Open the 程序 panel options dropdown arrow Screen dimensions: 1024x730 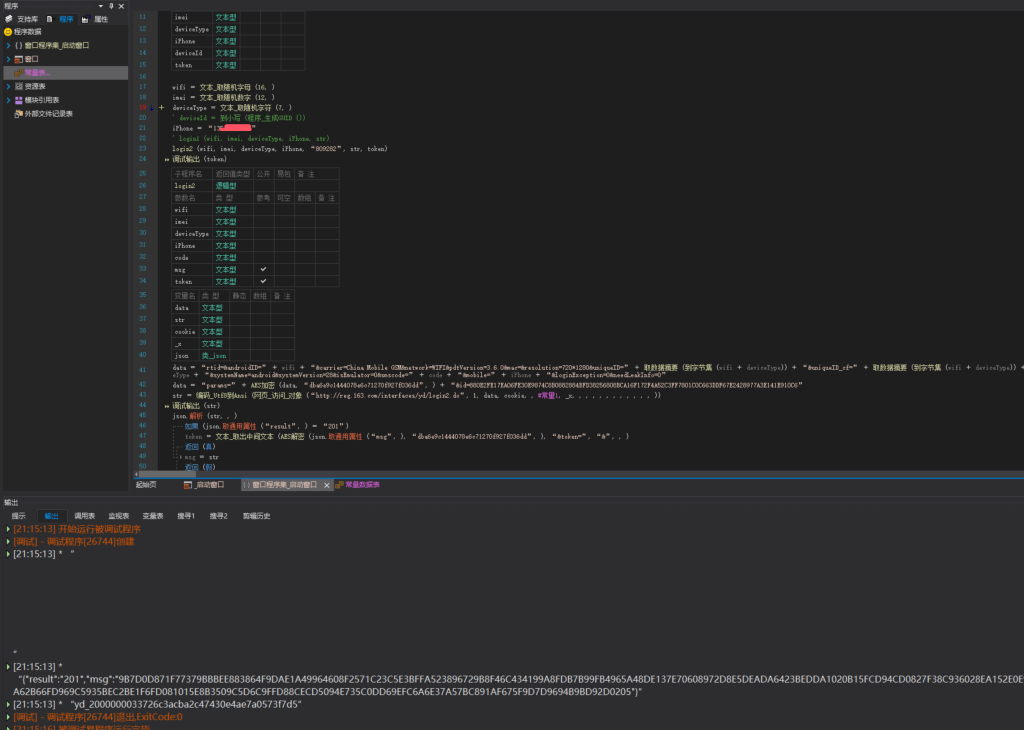101,6
